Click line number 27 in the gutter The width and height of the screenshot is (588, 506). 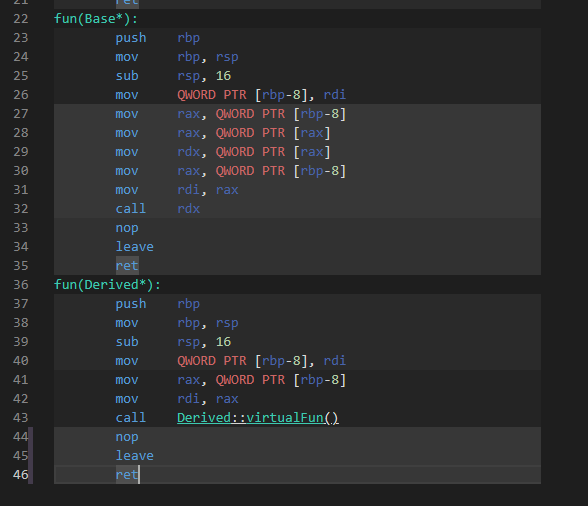coord(21,114)
